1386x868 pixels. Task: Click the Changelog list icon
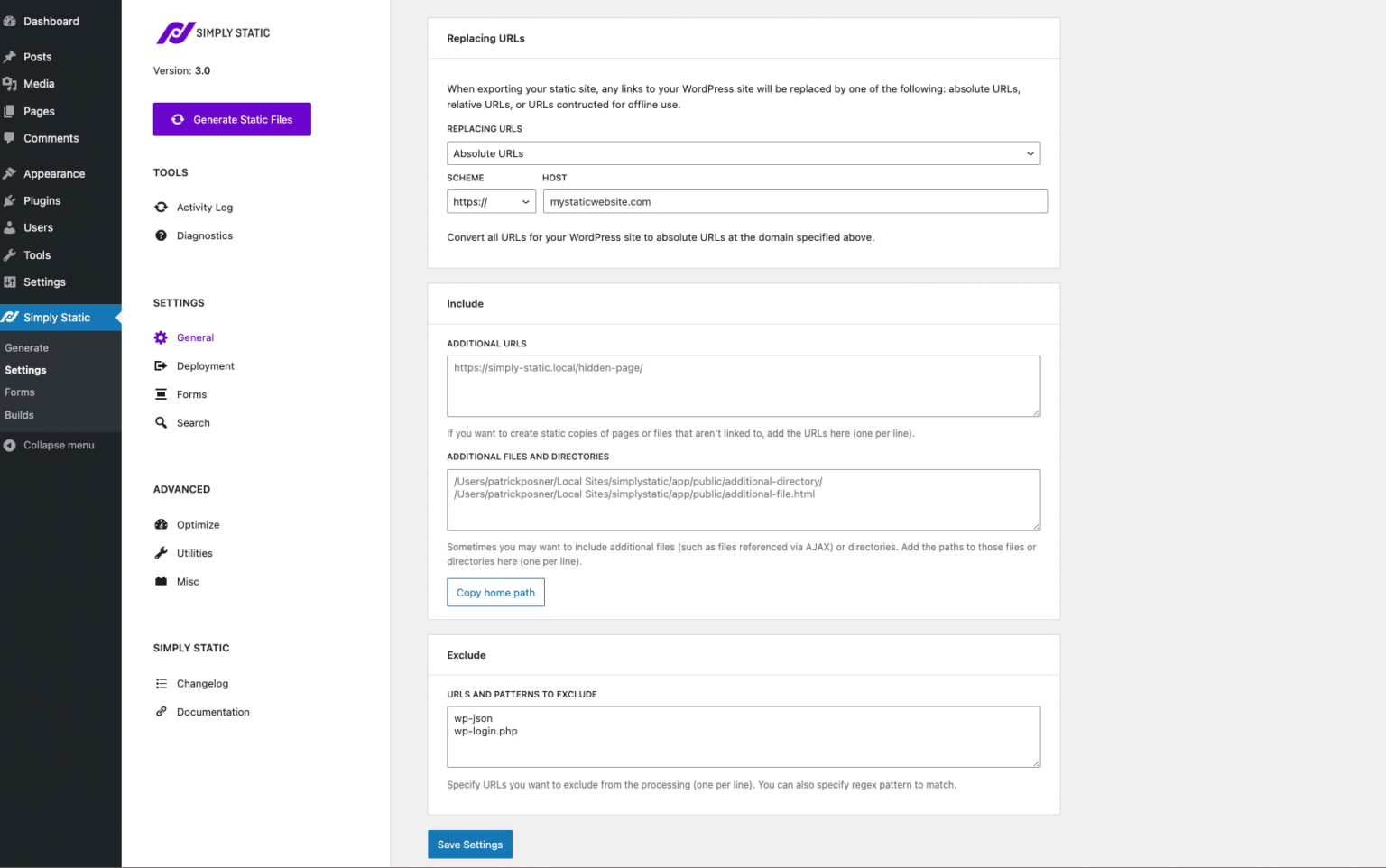[161, 684]
